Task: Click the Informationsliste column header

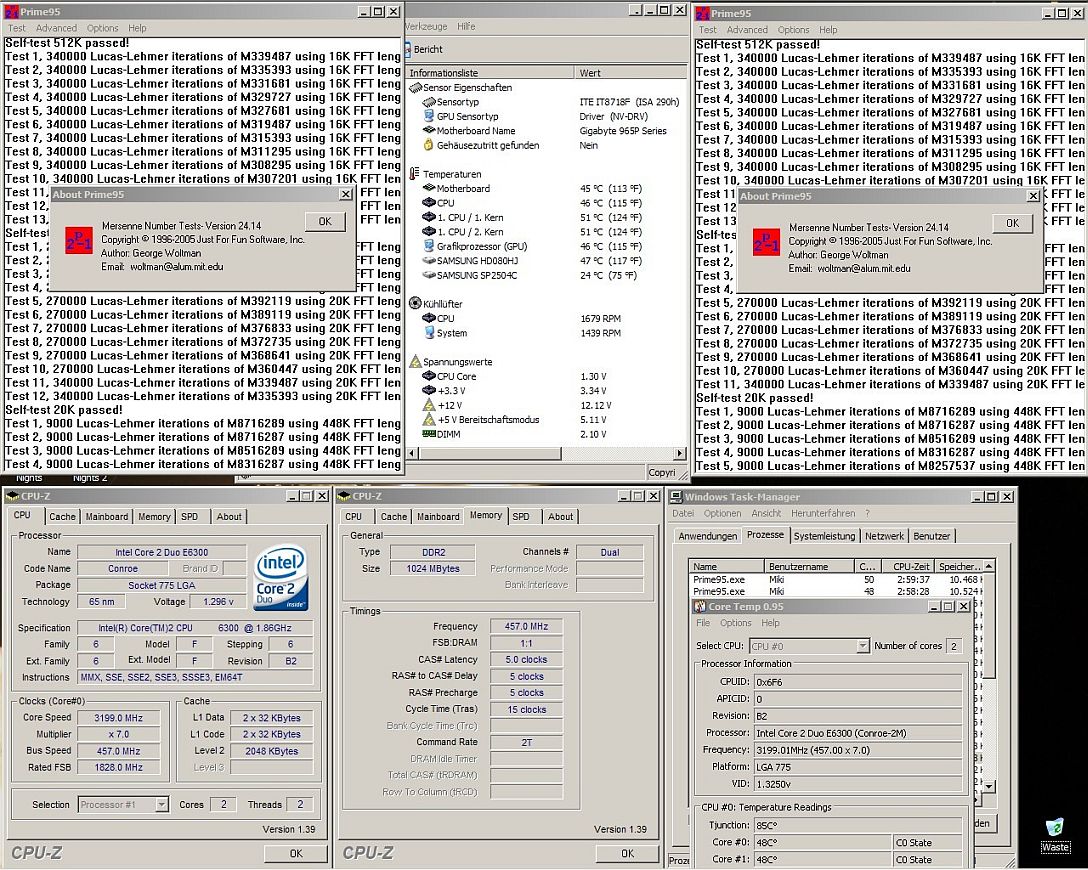Action: coord(490,73)
